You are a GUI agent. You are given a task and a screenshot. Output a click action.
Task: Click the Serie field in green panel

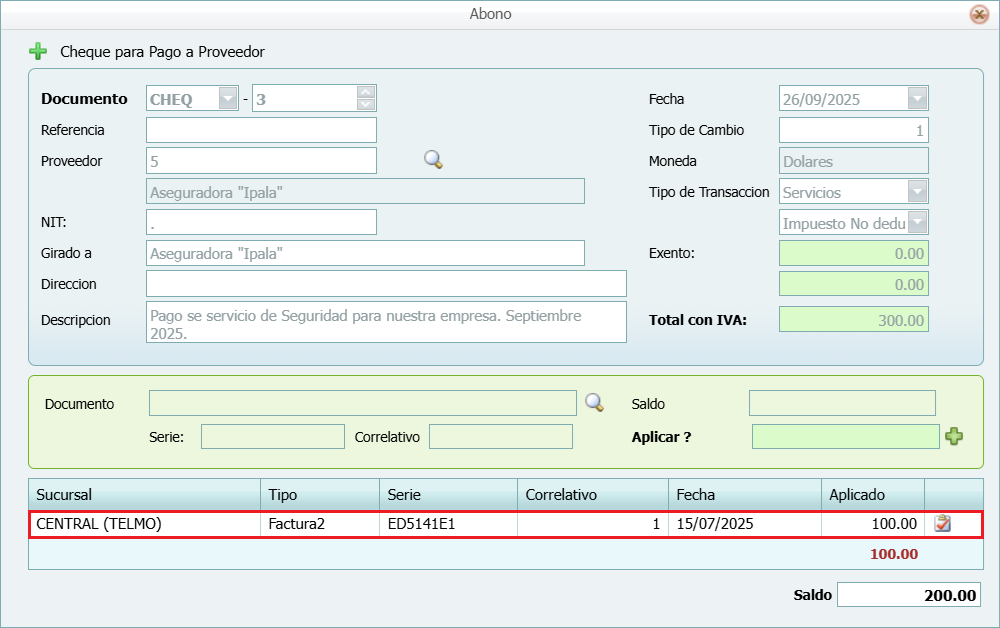pos(272,437)
